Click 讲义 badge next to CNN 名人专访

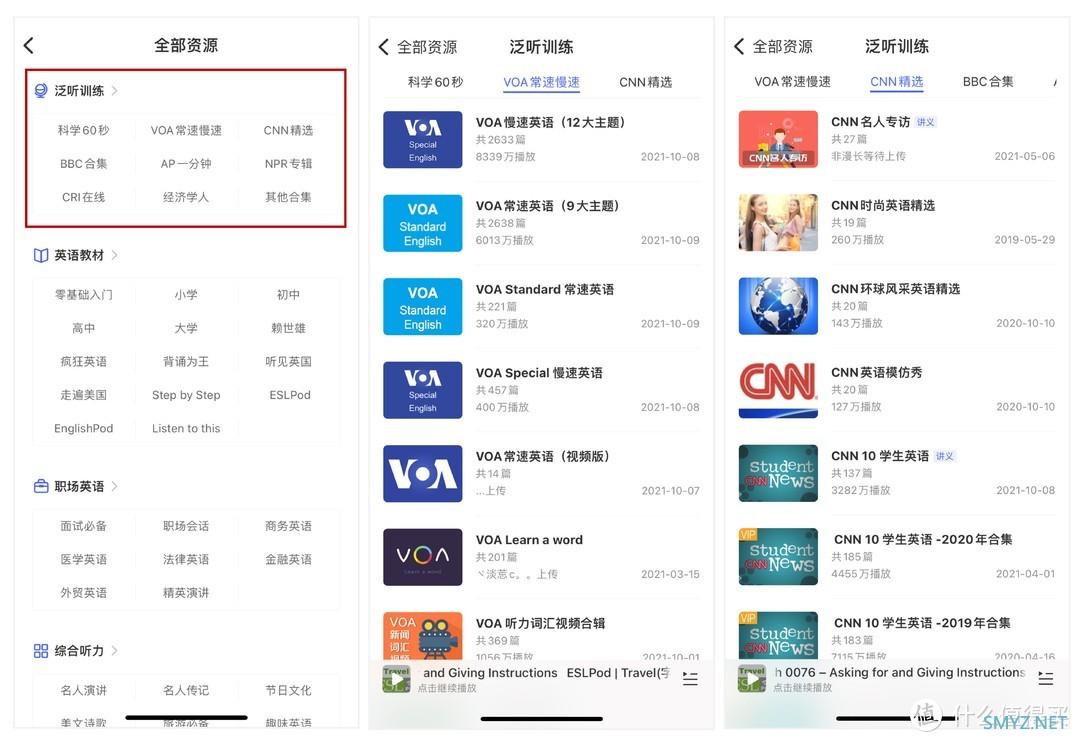click(925, 123)
